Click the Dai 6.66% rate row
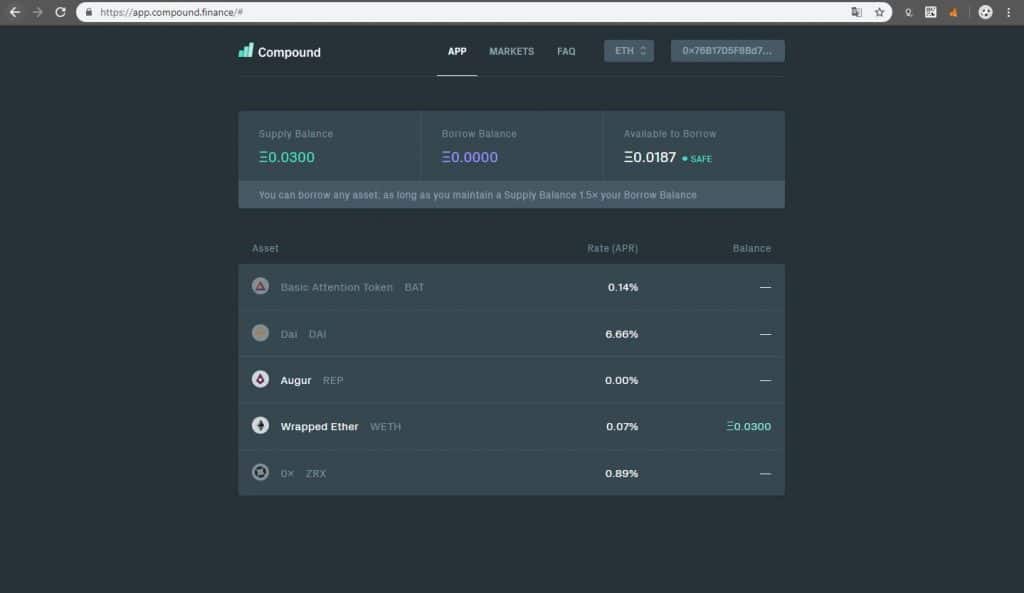The width and height of the screenshot is (1024, 593). click(x=511, y=334)
